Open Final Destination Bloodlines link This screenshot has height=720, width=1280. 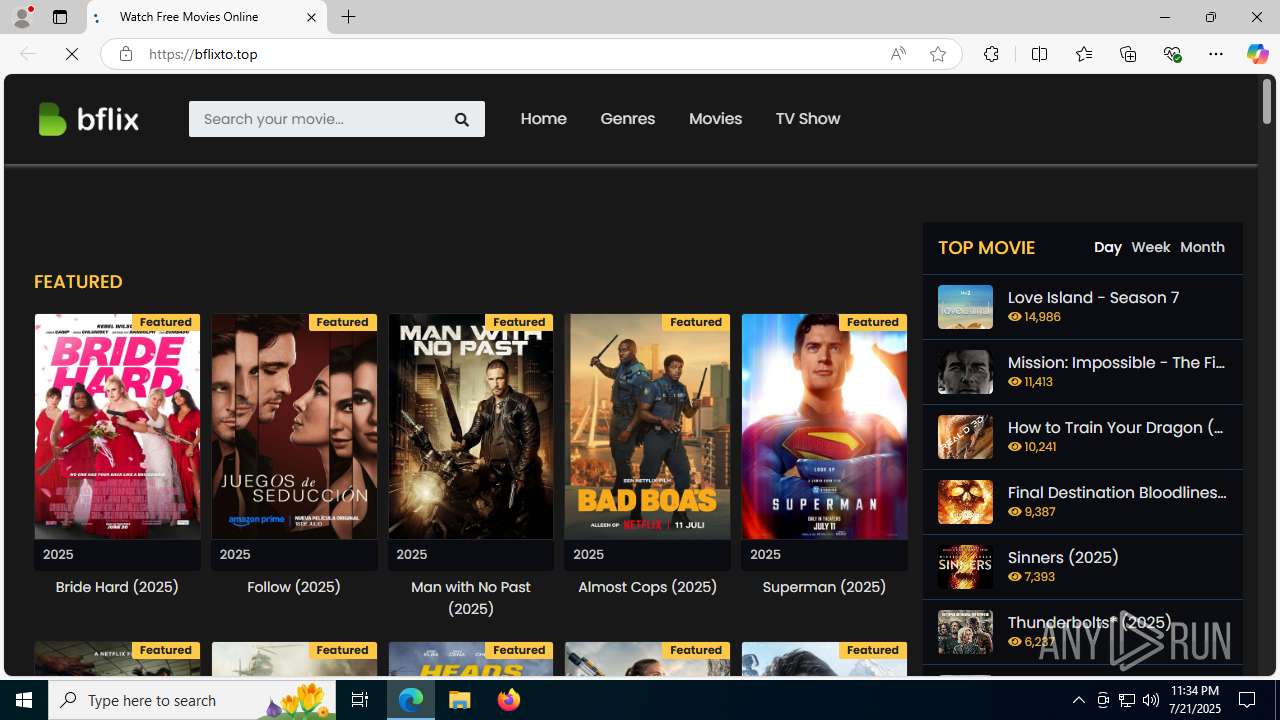click(x=1117, y=493)
